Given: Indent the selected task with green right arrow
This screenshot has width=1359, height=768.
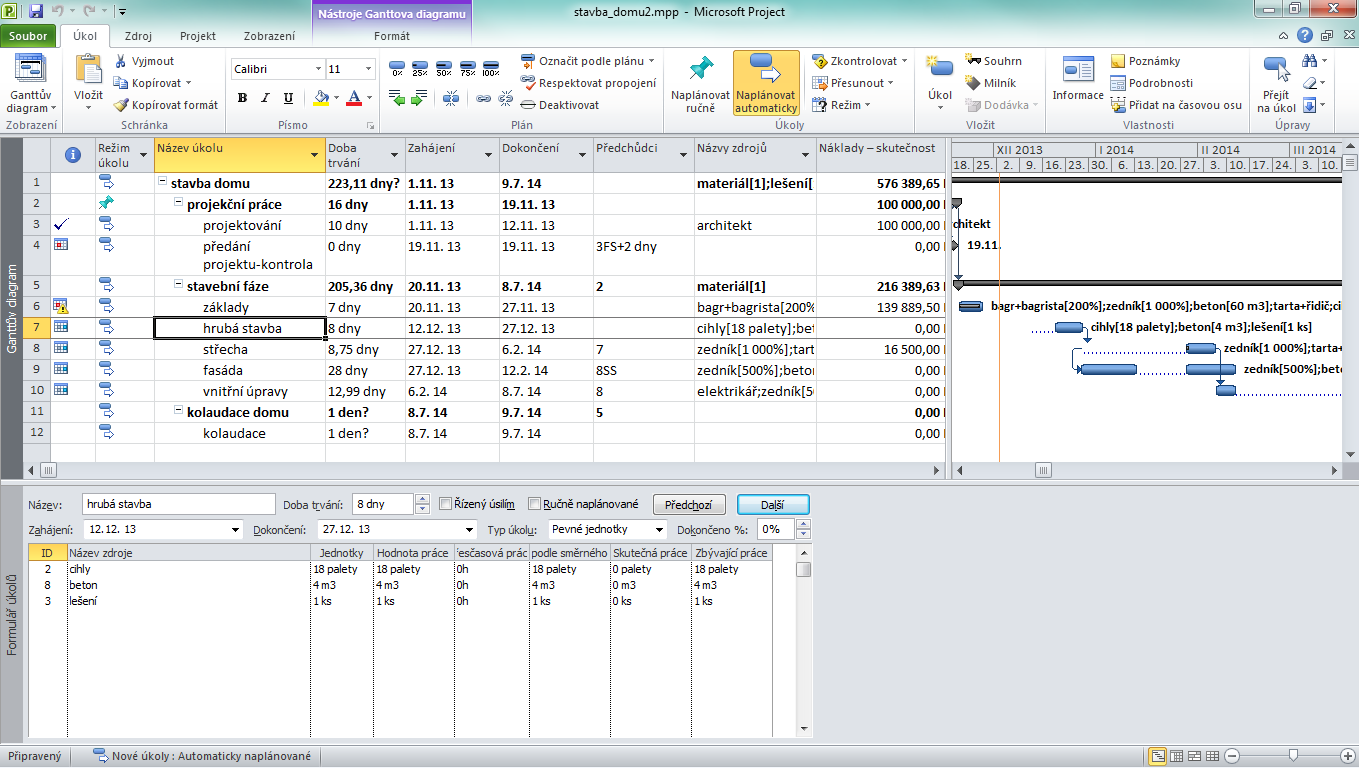Looking at the screenshot, I should click(421, 98).
